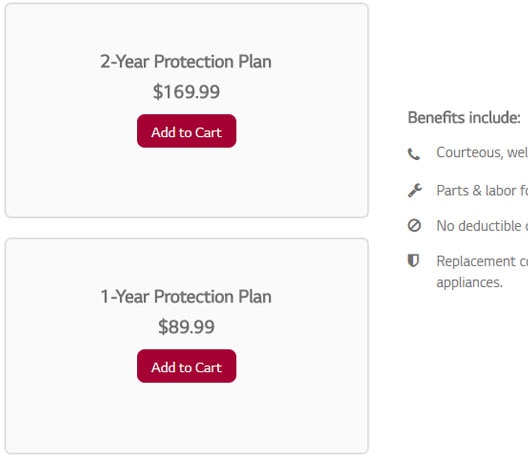The width and height of the screenshot is (528, 459).
Task: Click the word Cart in the 2-Year button
Action: [208, 132]
